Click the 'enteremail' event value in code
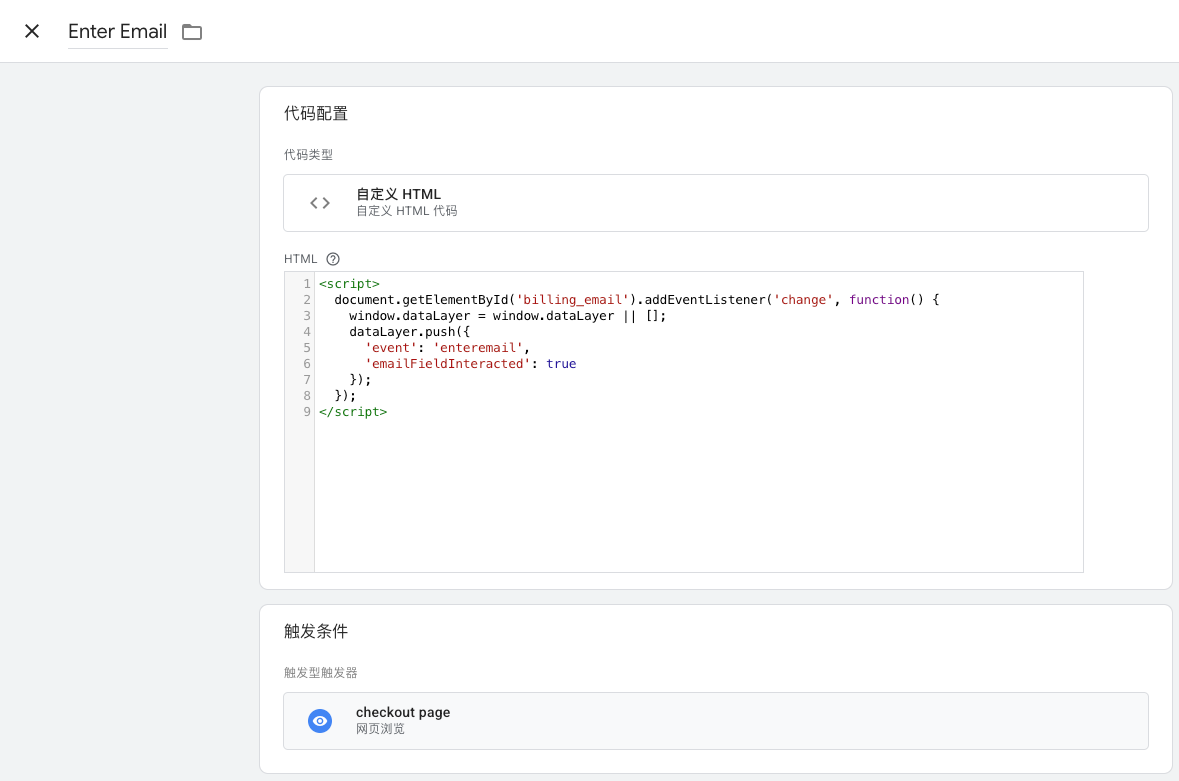1179x781 pixels. point(478,348)
